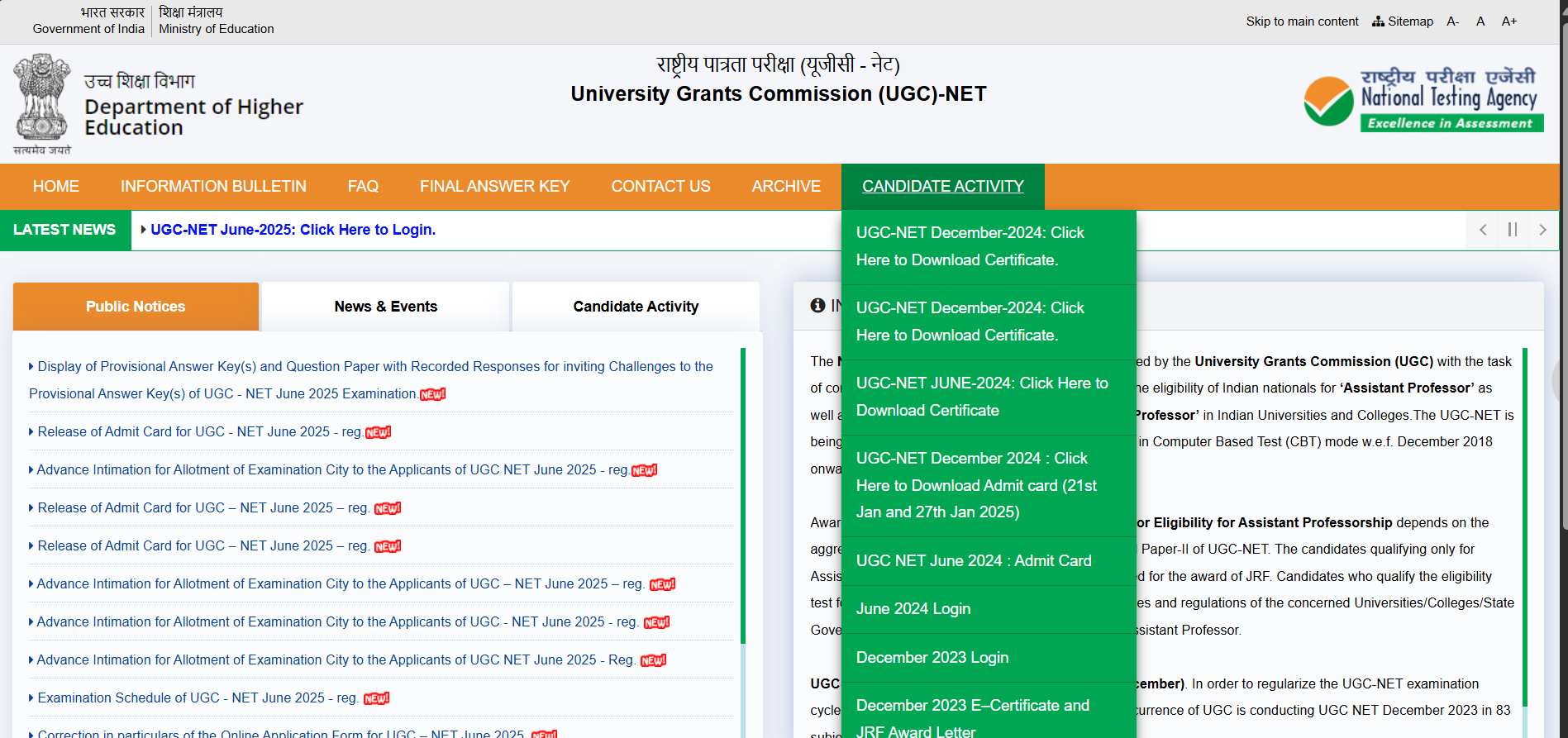Image resolution: width=1568 pixels, height=738 pixels.
Task: Open the Sitemap link with icon
Action: coord(1403,21)
